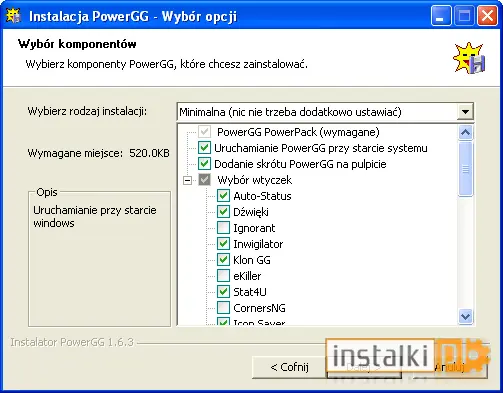The height and width of the screenshot is (393, 503).
Task: Click the < Cofnij button
Action: click(x=289, y=367)
